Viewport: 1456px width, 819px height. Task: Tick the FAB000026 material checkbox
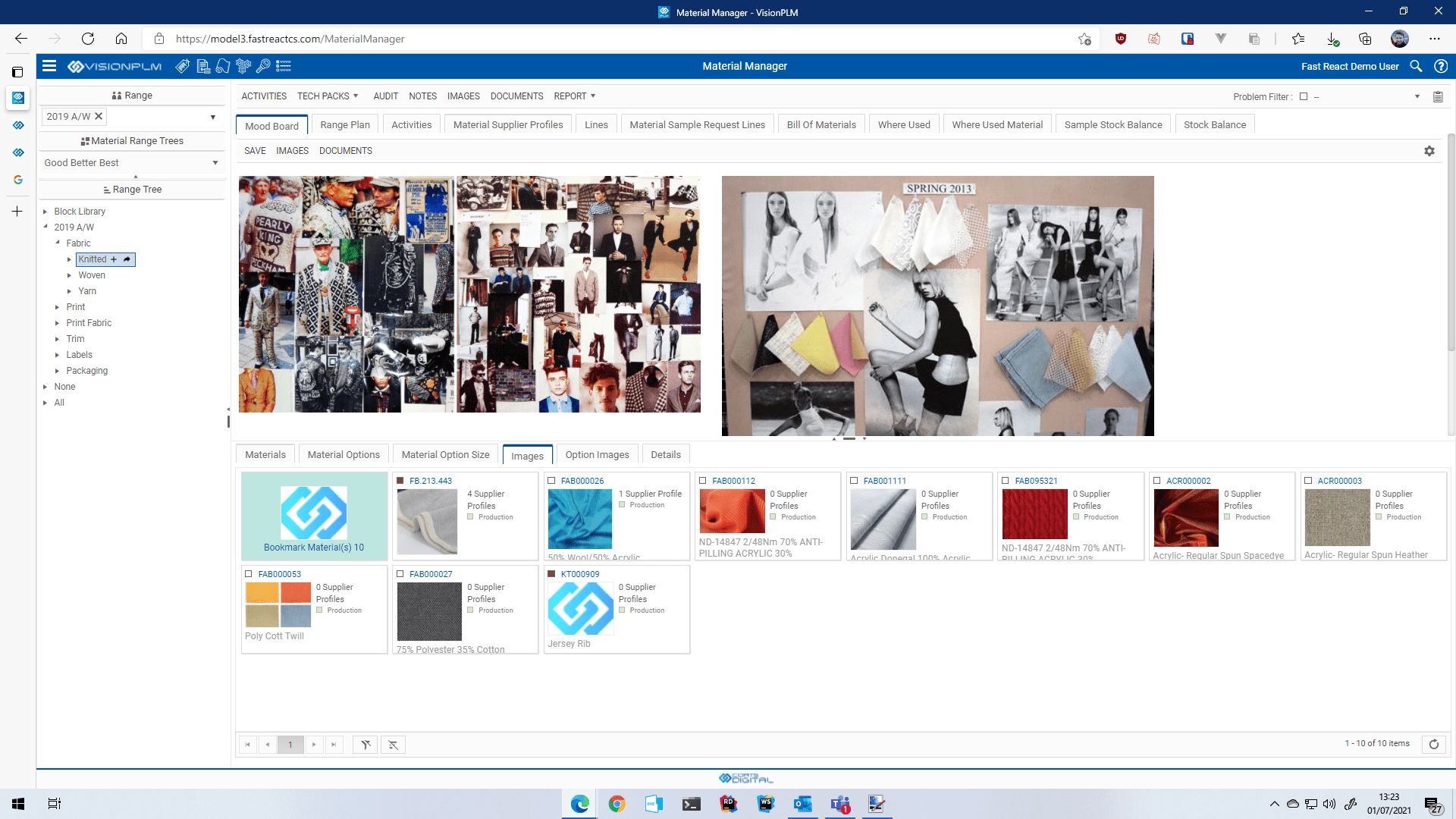(551, 481)
